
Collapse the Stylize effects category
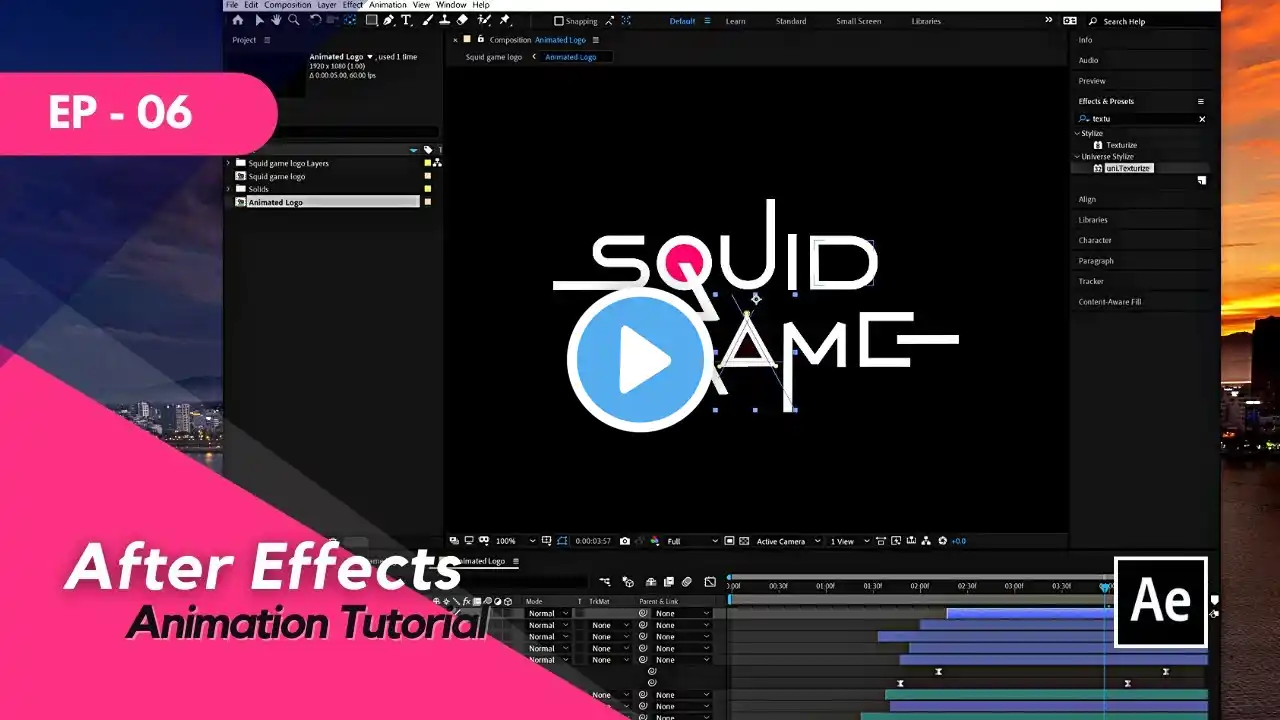[1078, 133]
